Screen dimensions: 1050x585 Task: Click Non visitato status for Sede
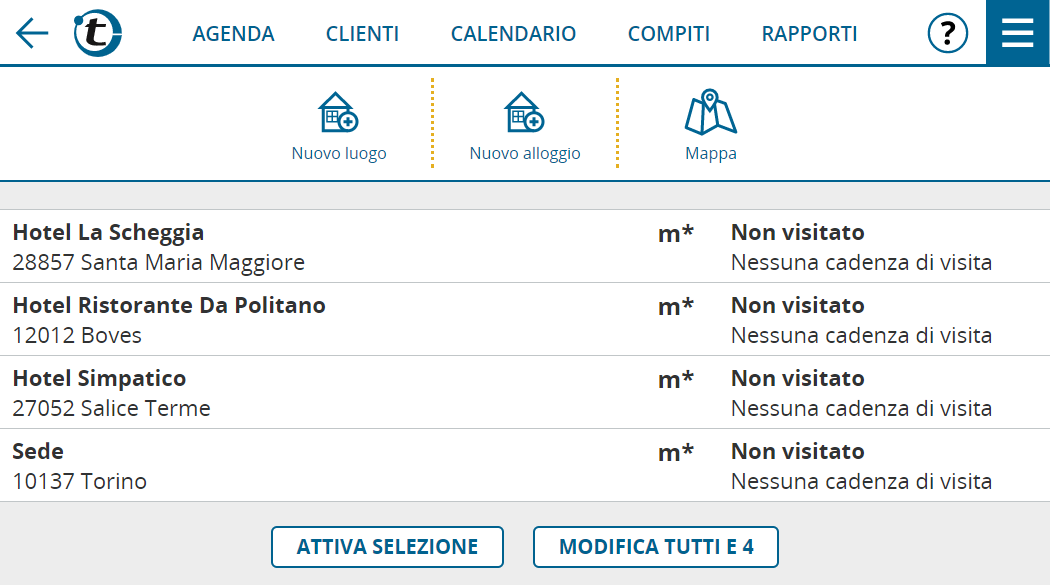798,451
